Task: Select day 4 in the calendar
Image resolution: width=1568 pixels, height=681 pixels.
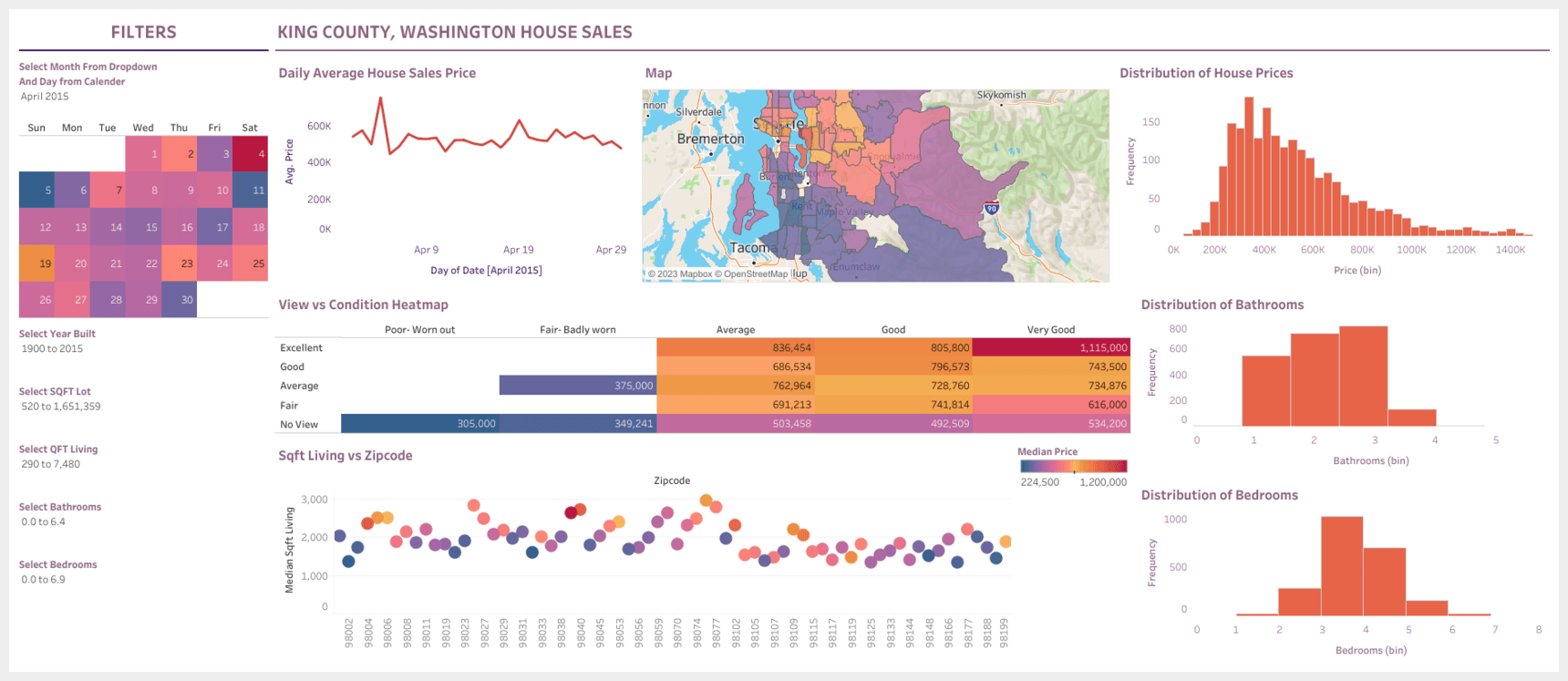Action: (x=250, y=154)
